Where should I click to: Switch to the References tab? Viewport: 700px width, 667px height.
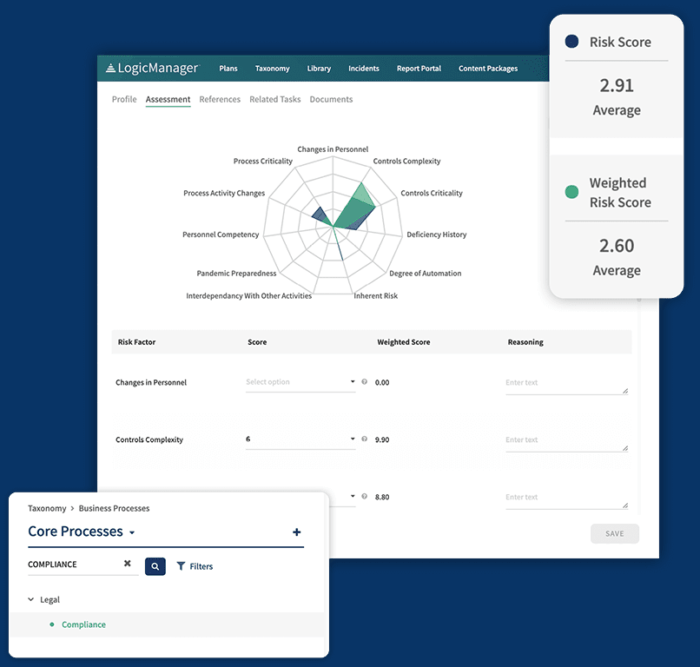click(x=220, y=99)
